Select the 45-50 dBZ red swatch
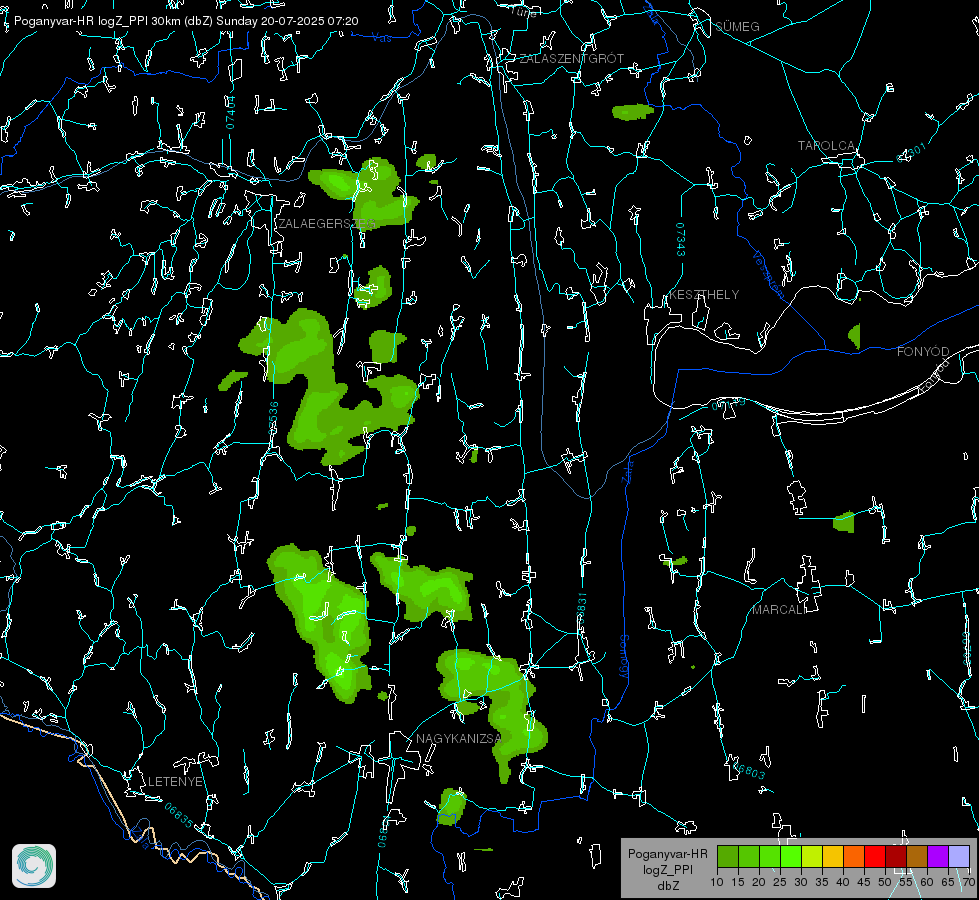The height and width of the screenshot is (900, 979). pos(875,856)
